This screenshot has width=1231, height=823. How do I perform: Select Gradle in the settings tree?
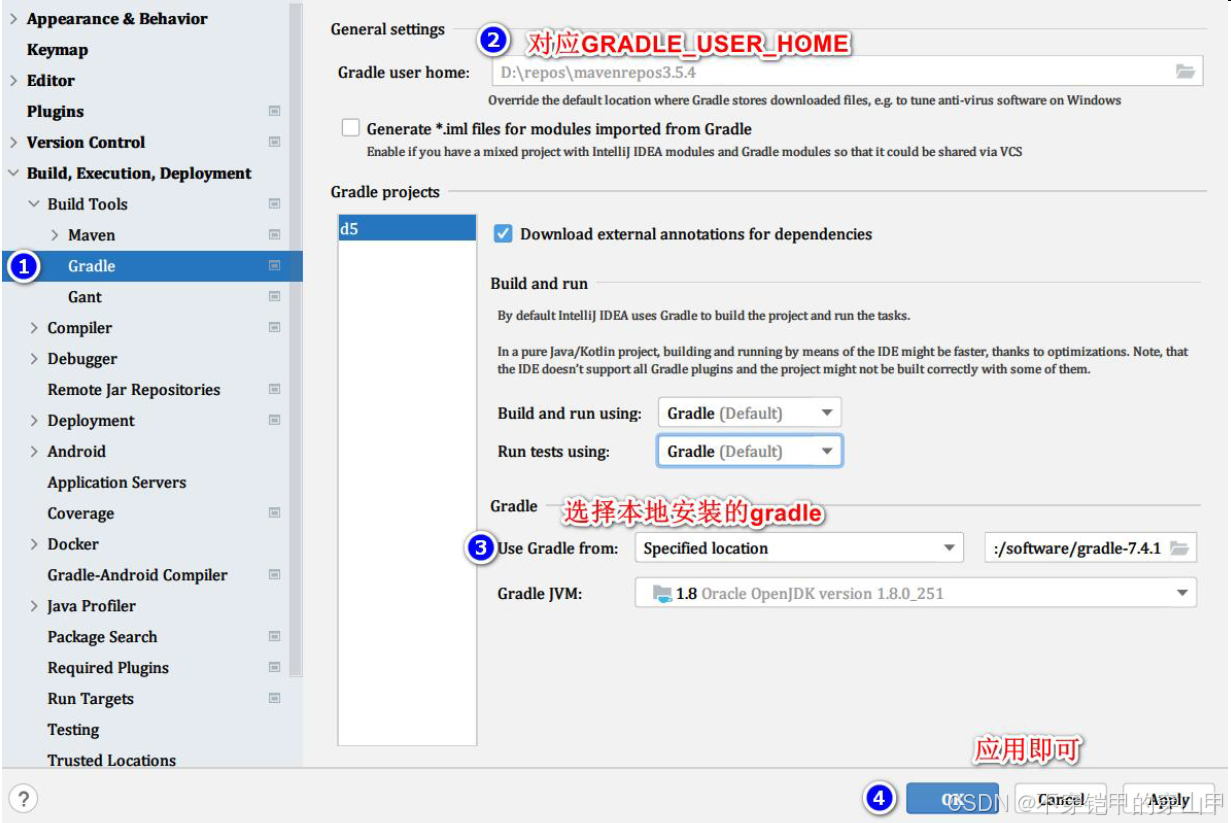coord(91,266)
